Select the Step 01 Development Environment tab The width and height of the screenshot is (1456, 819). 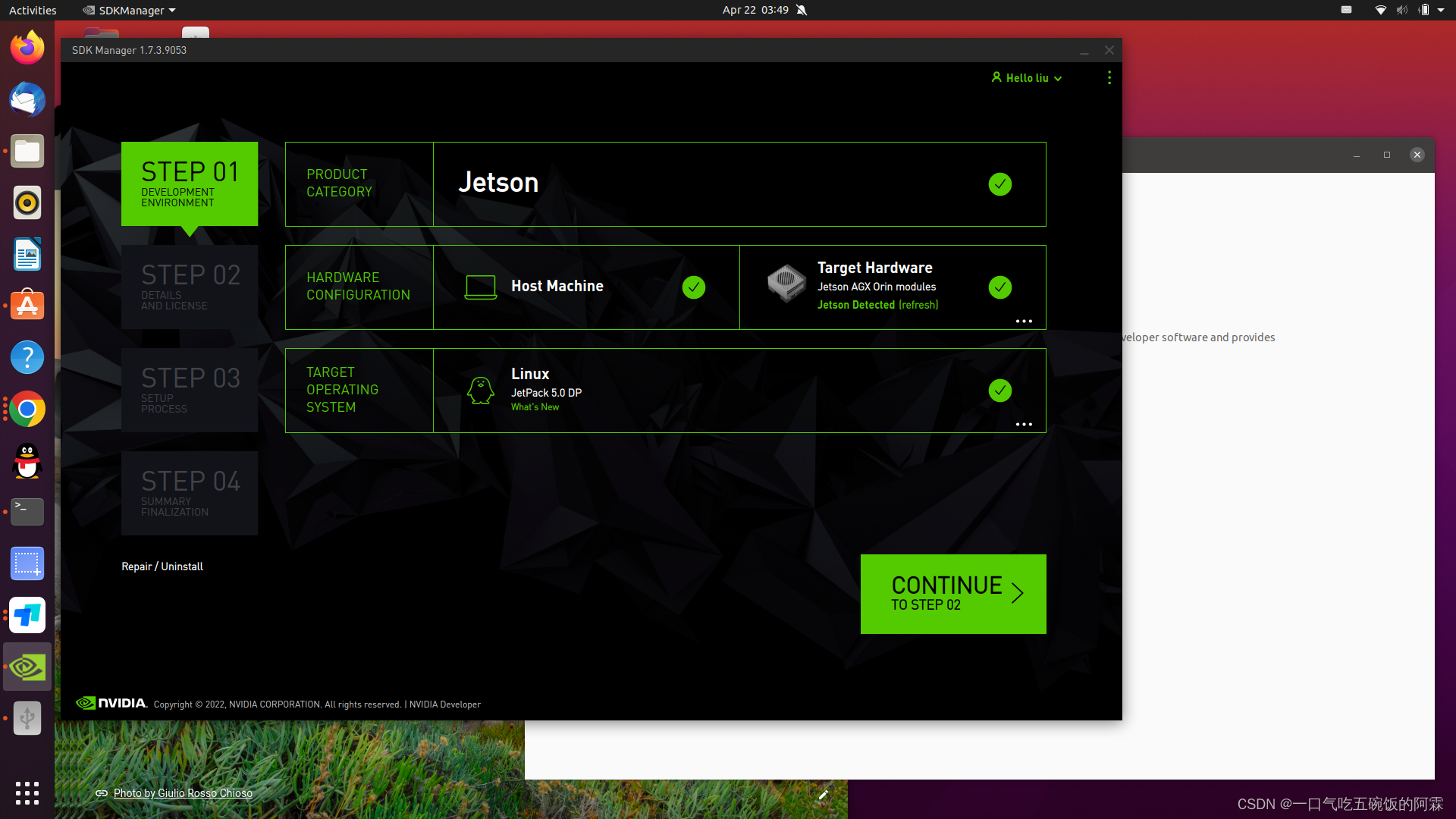pyautogui.click(x=190, y=184)
